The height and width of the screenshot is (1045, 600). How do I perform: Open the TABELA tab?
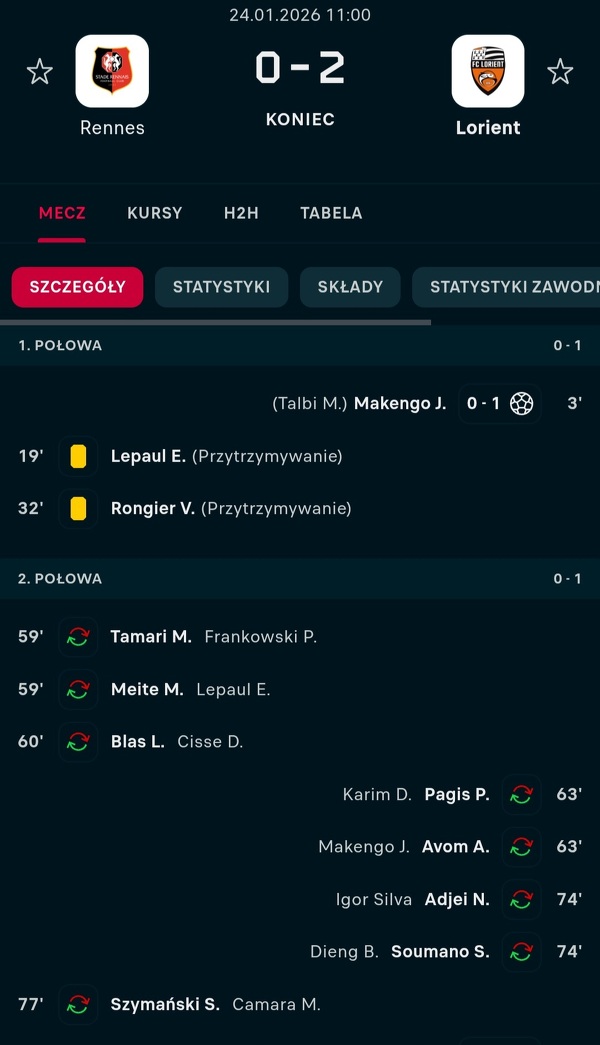[x=331, y=213]
